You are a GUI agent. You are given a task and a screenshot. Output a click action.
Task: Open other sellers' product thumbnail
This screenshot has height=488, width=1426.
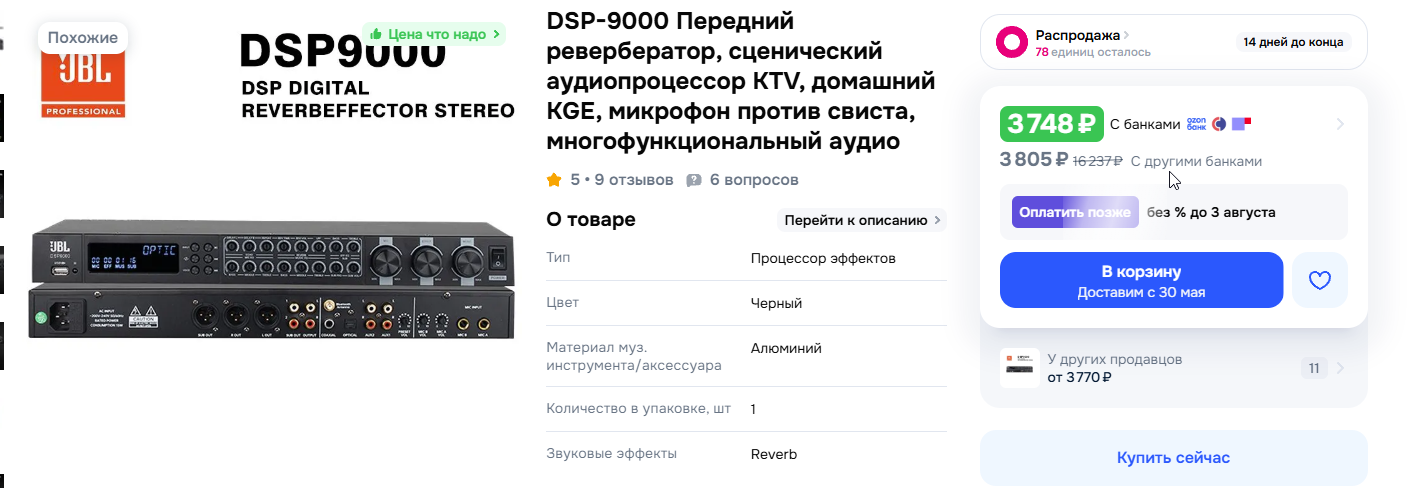pos(1020,368)
